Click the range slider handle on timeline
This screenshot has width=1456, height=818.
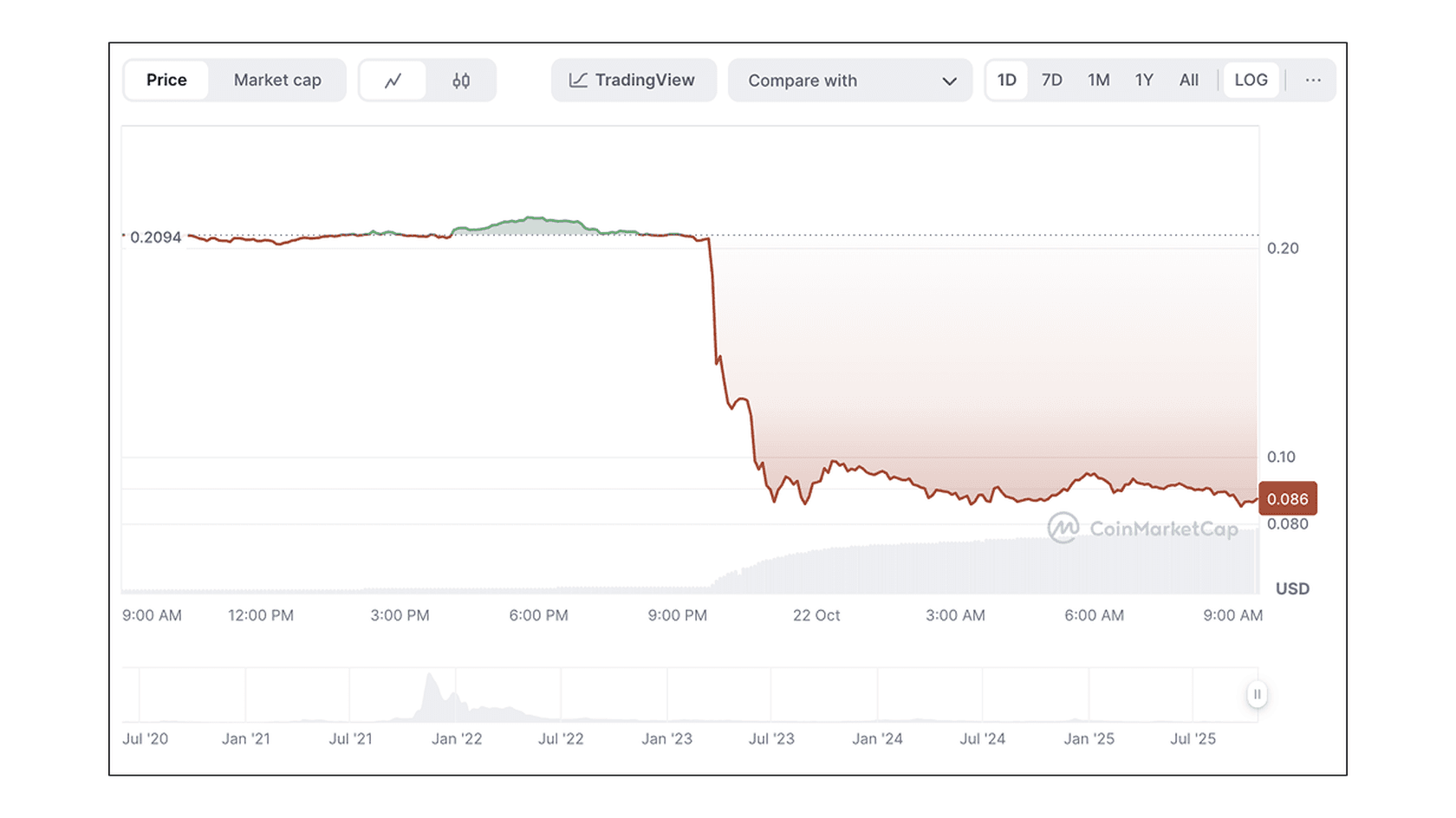click(x=1257, y=694)
